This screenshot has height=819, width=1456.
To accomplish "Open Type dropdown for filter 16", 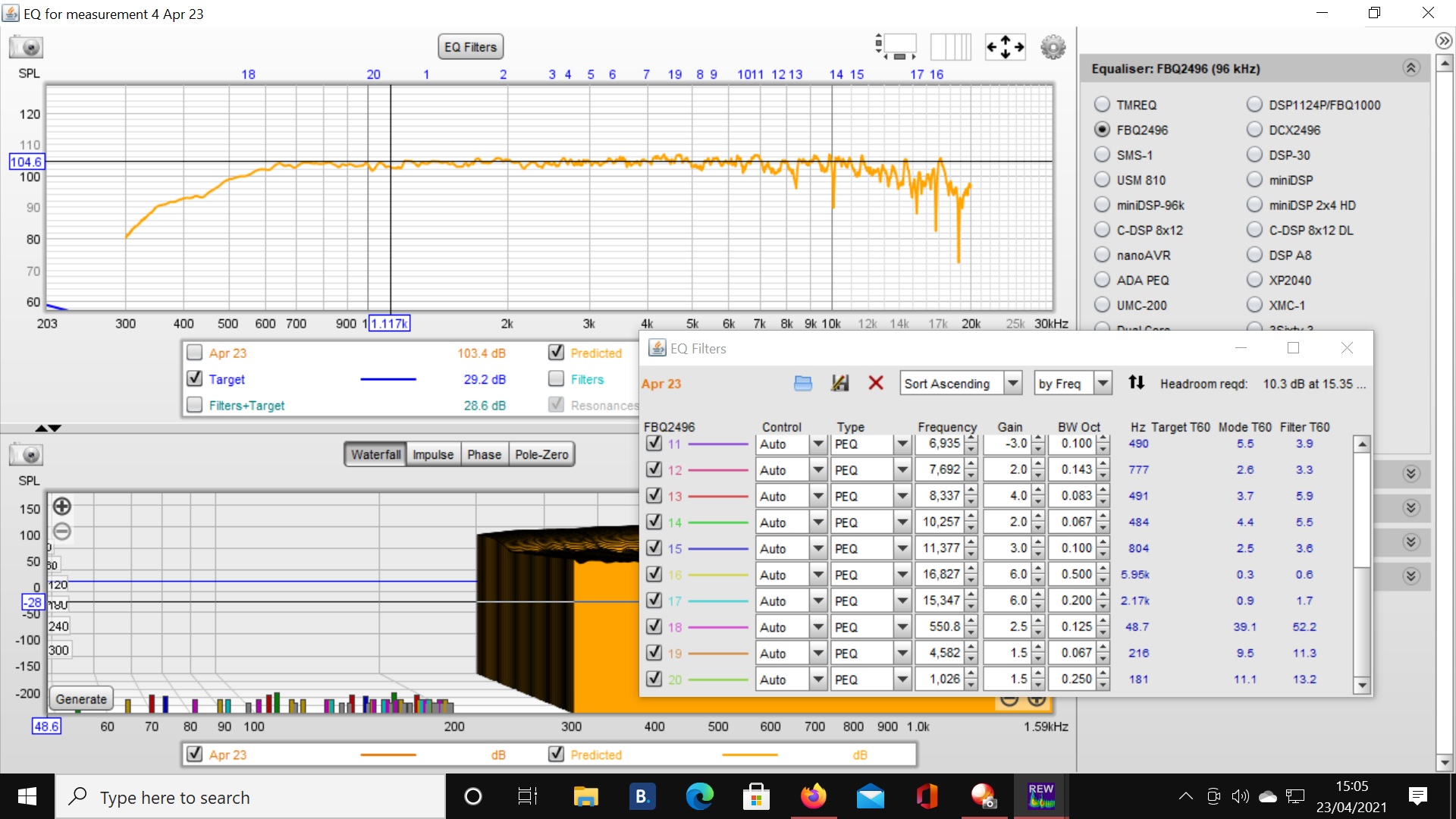I will click(902, 575).
